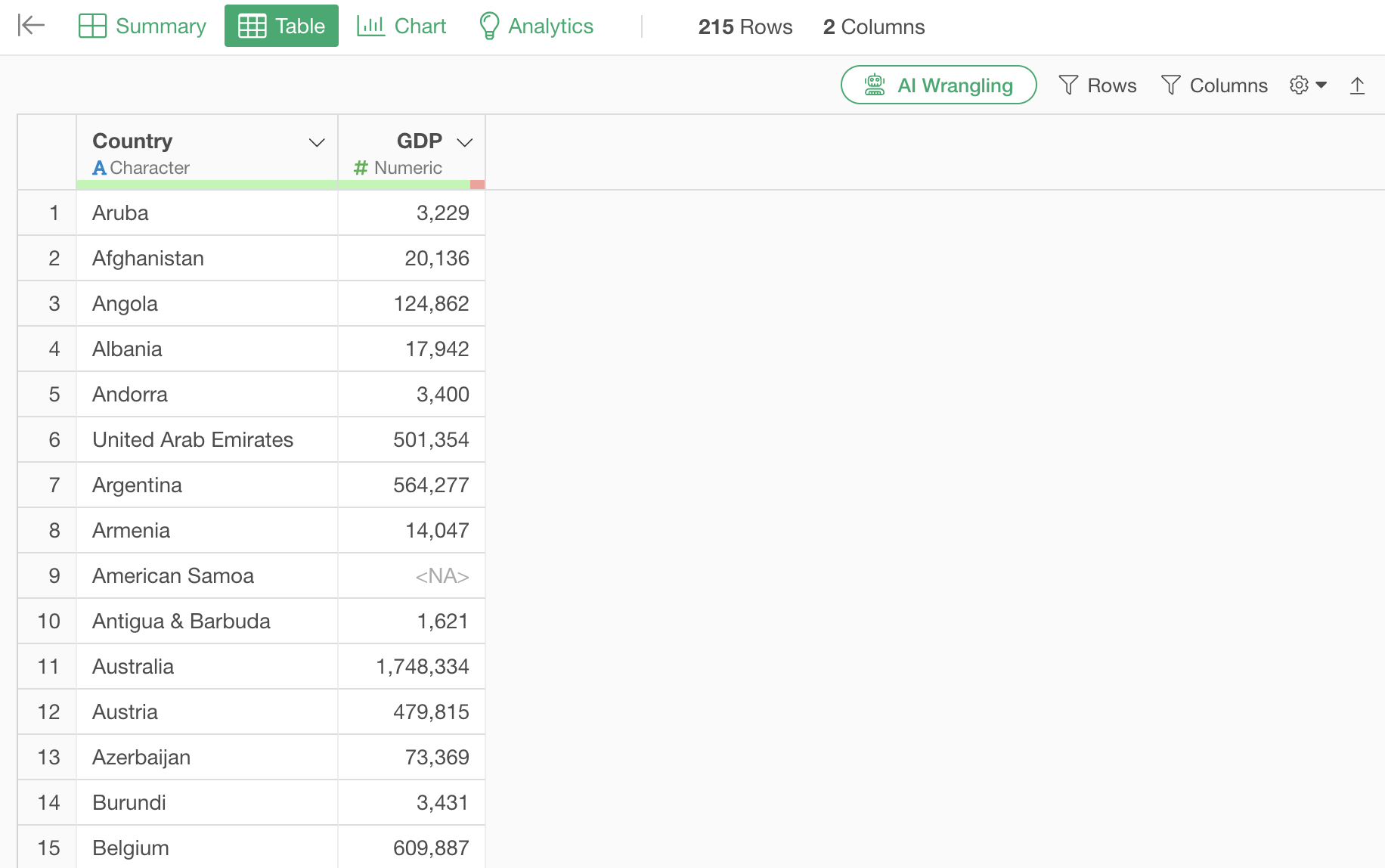The height and width of the screenshot is (868, 1385).
Task: Switch to the Chart tab
Action: pos(401,26)
